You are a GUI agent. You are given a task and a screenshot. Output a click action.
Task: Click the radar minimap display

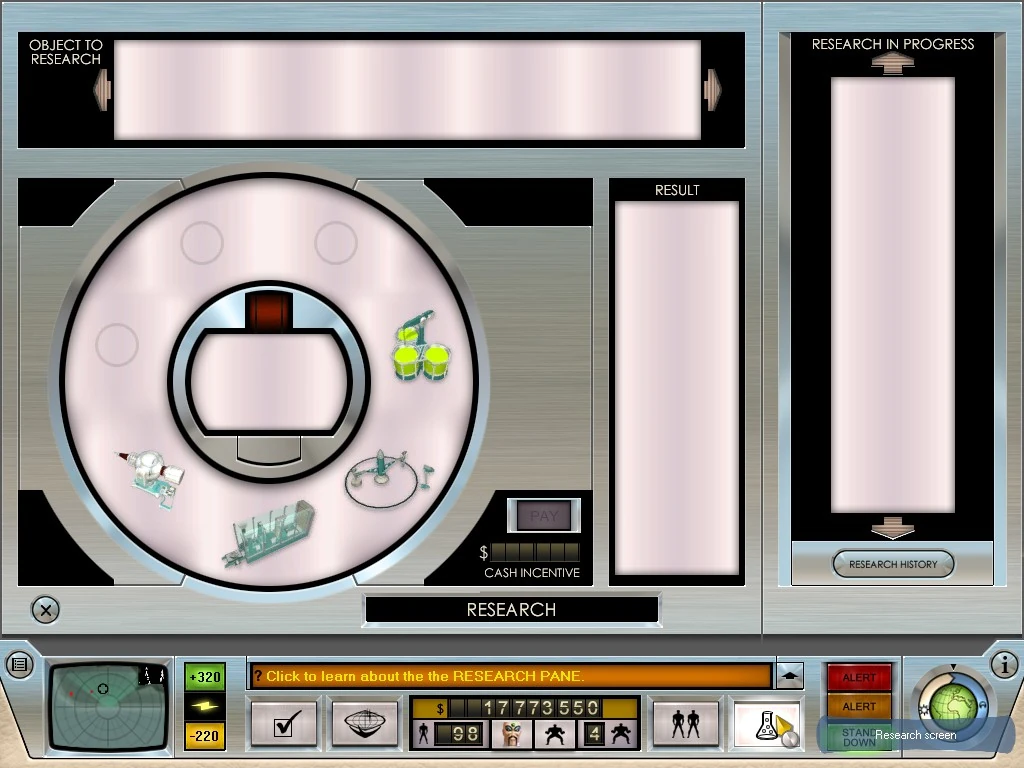pyautogui.click(x=110, y=707)
